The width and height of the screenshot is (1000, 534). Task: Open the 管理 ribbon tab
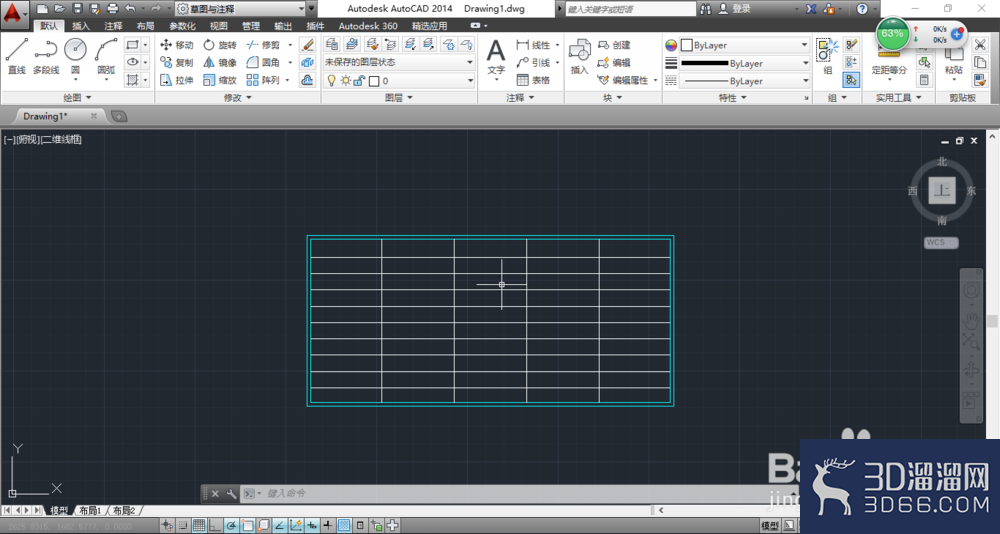point(251,26)
